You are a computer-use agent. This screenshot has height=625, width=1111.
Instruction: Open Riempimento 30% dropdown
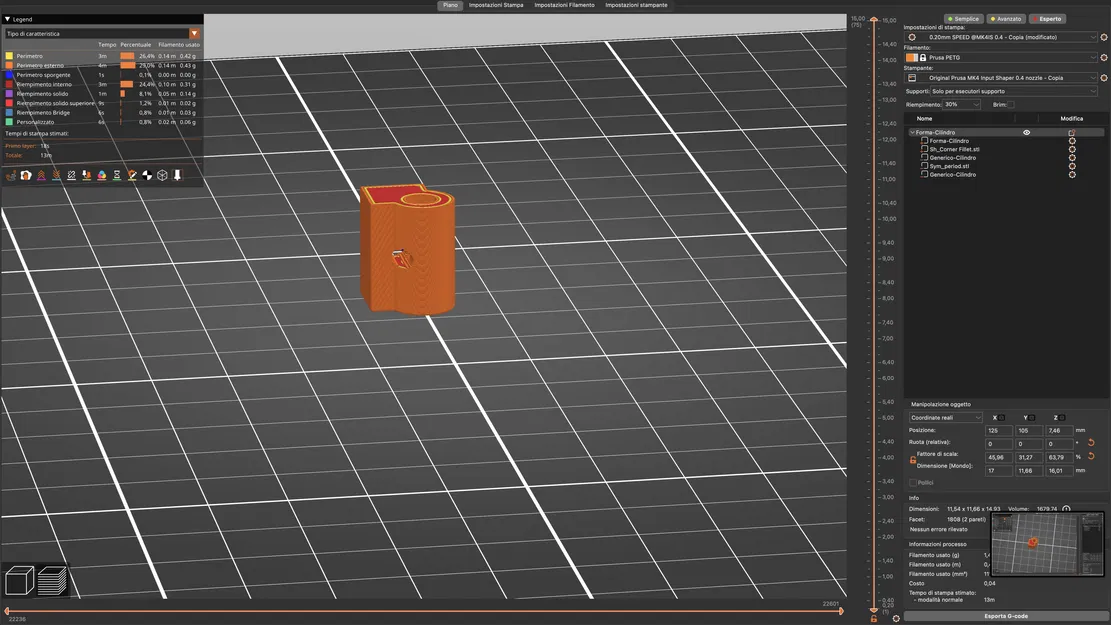click(961, 104)
